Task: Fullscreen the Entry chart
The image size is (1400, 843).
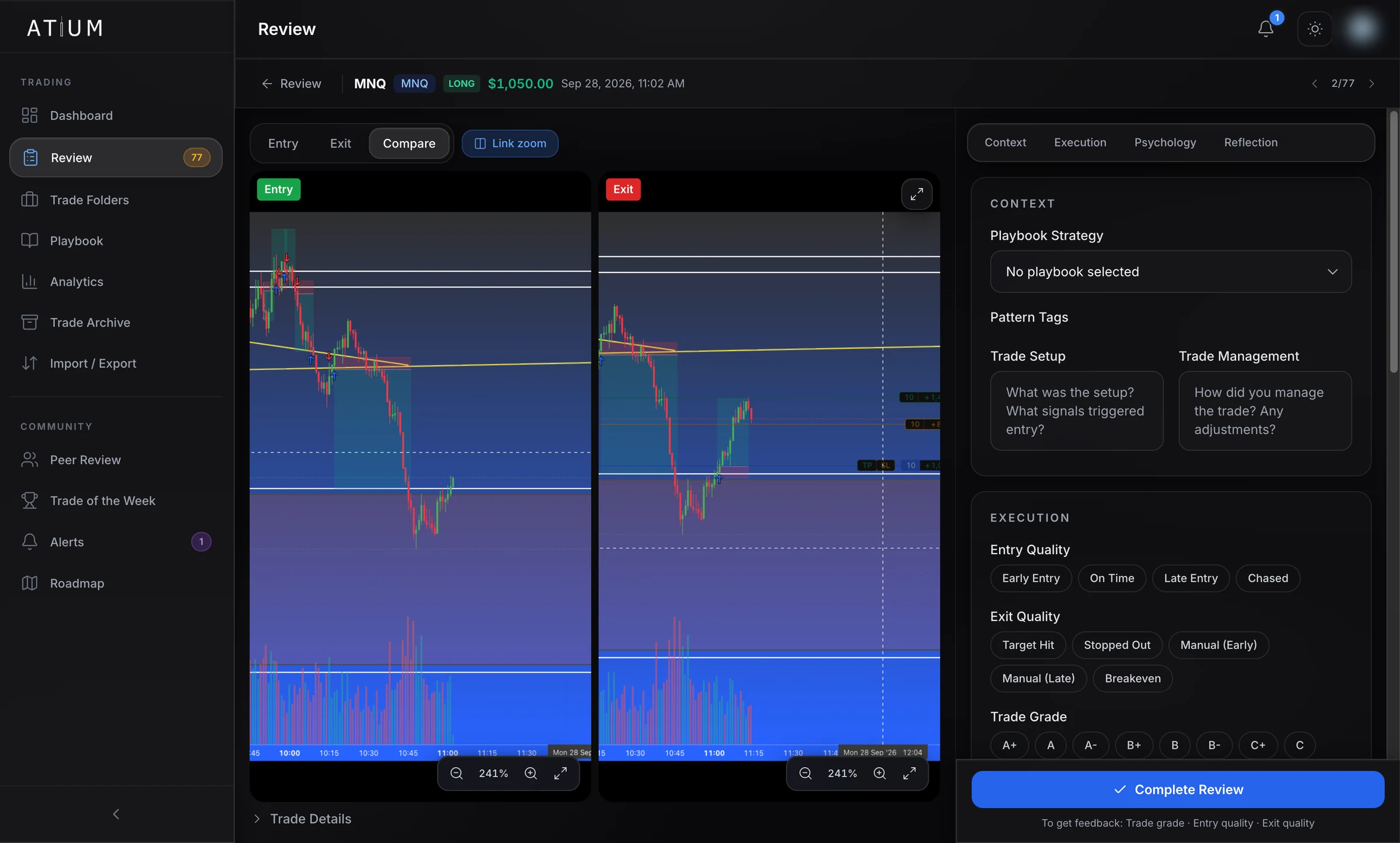Action: [x=561, y=773]
